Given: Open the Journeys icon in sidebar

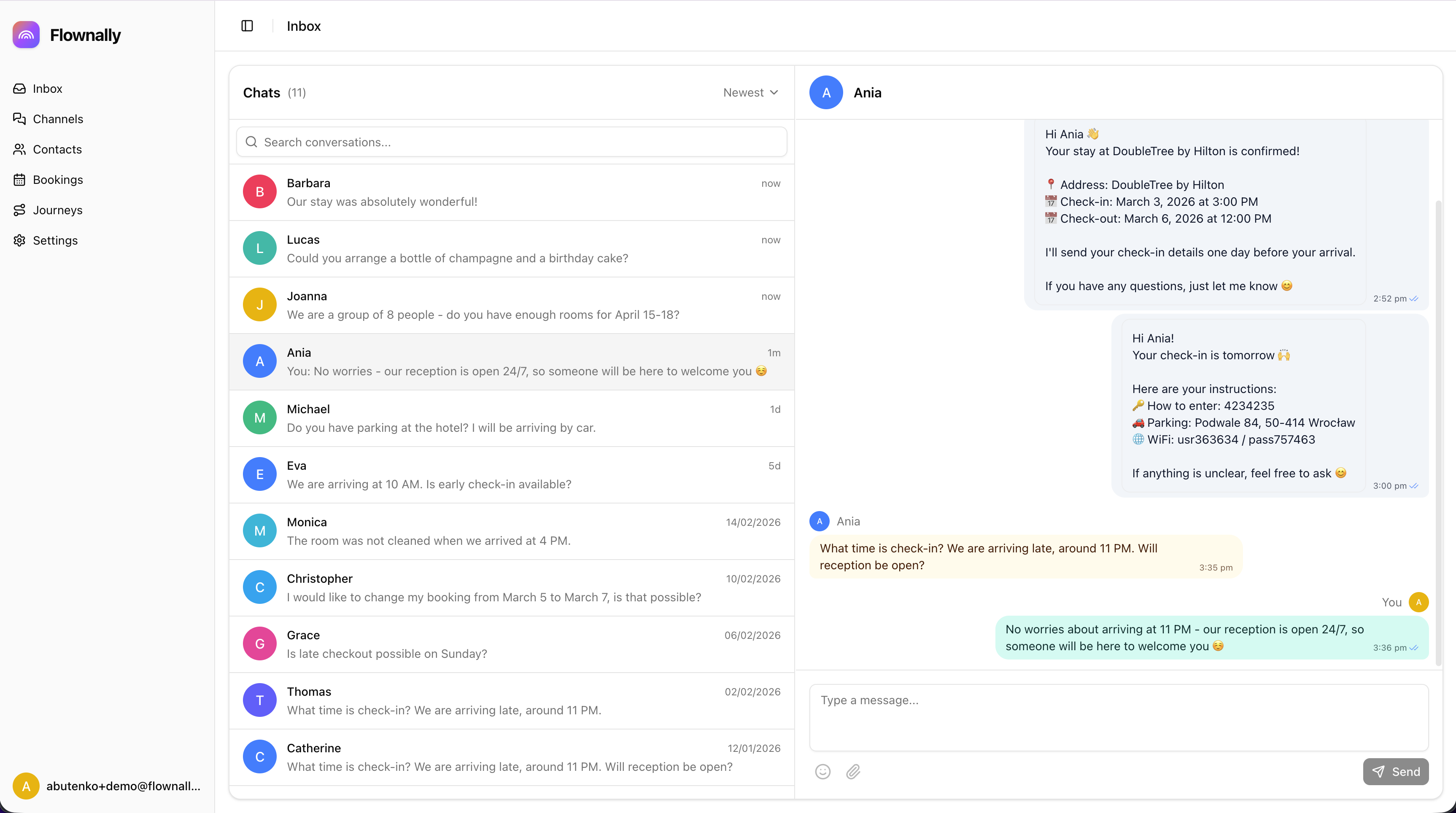Looking at the screenshot, I should pyautogui.click(x=19, y=210).
